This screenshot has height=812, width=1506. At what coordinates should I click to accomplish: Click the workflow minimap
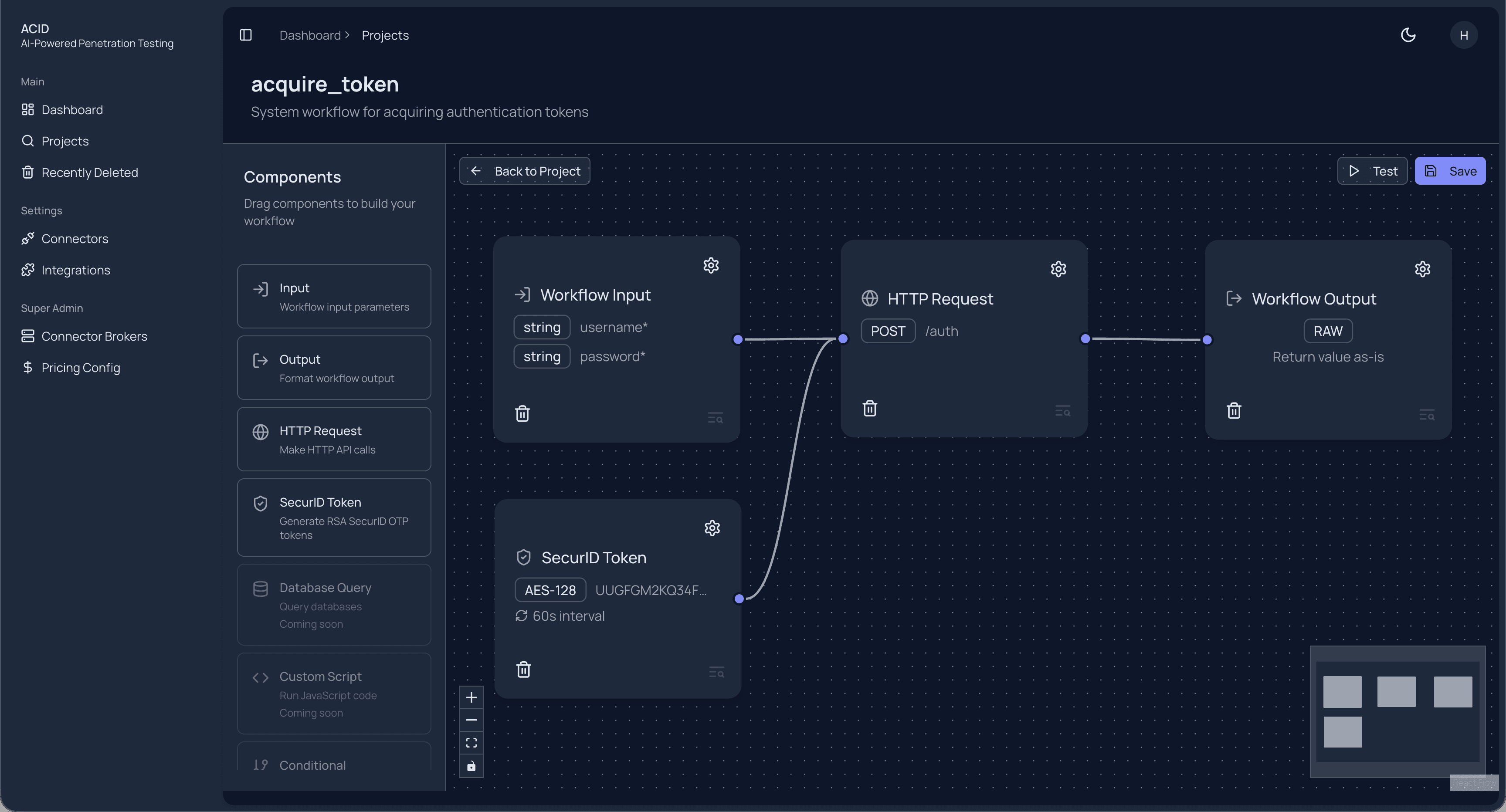[x=1397, y=711]
